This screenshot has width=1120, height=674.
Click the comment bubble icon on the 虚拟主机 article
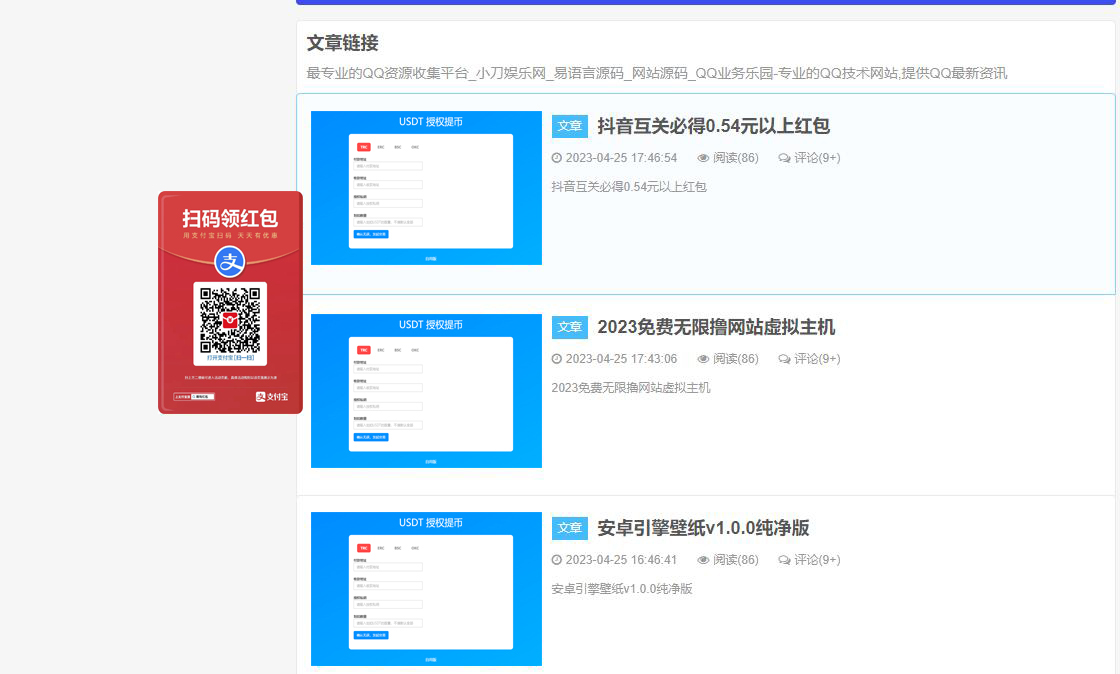[x=784, y=359]
